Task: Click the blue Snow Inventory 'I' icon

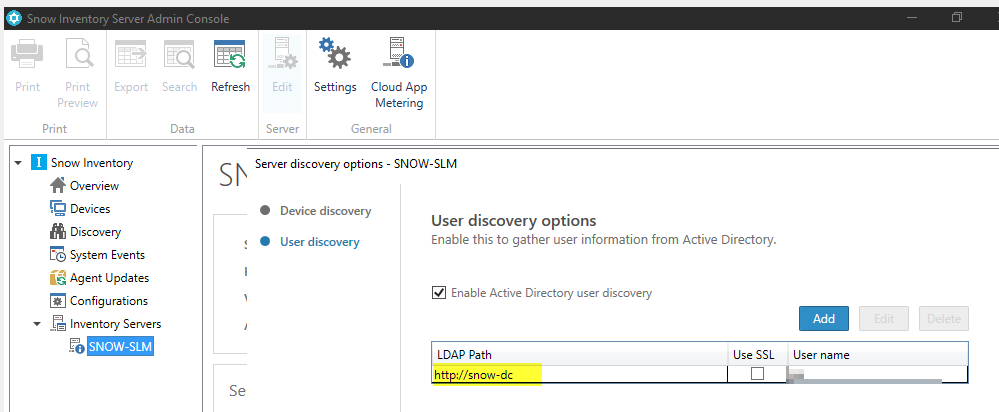Action: tap(38, 163)
